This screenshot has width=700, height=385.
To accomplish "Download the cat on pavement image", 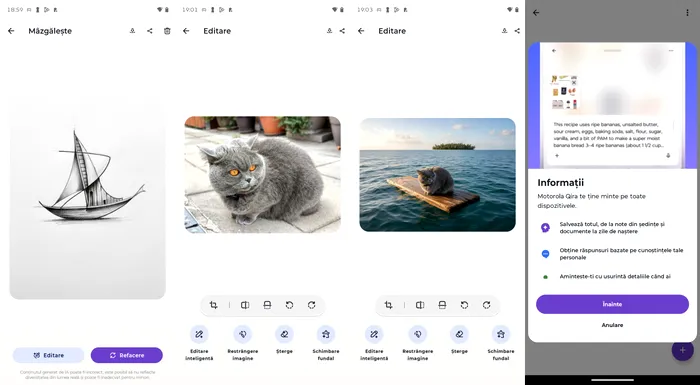I will click(x=329, y=31).
